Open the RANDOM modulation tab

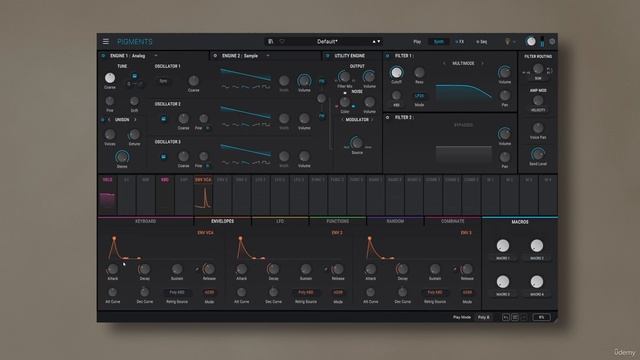click(395, 221)
